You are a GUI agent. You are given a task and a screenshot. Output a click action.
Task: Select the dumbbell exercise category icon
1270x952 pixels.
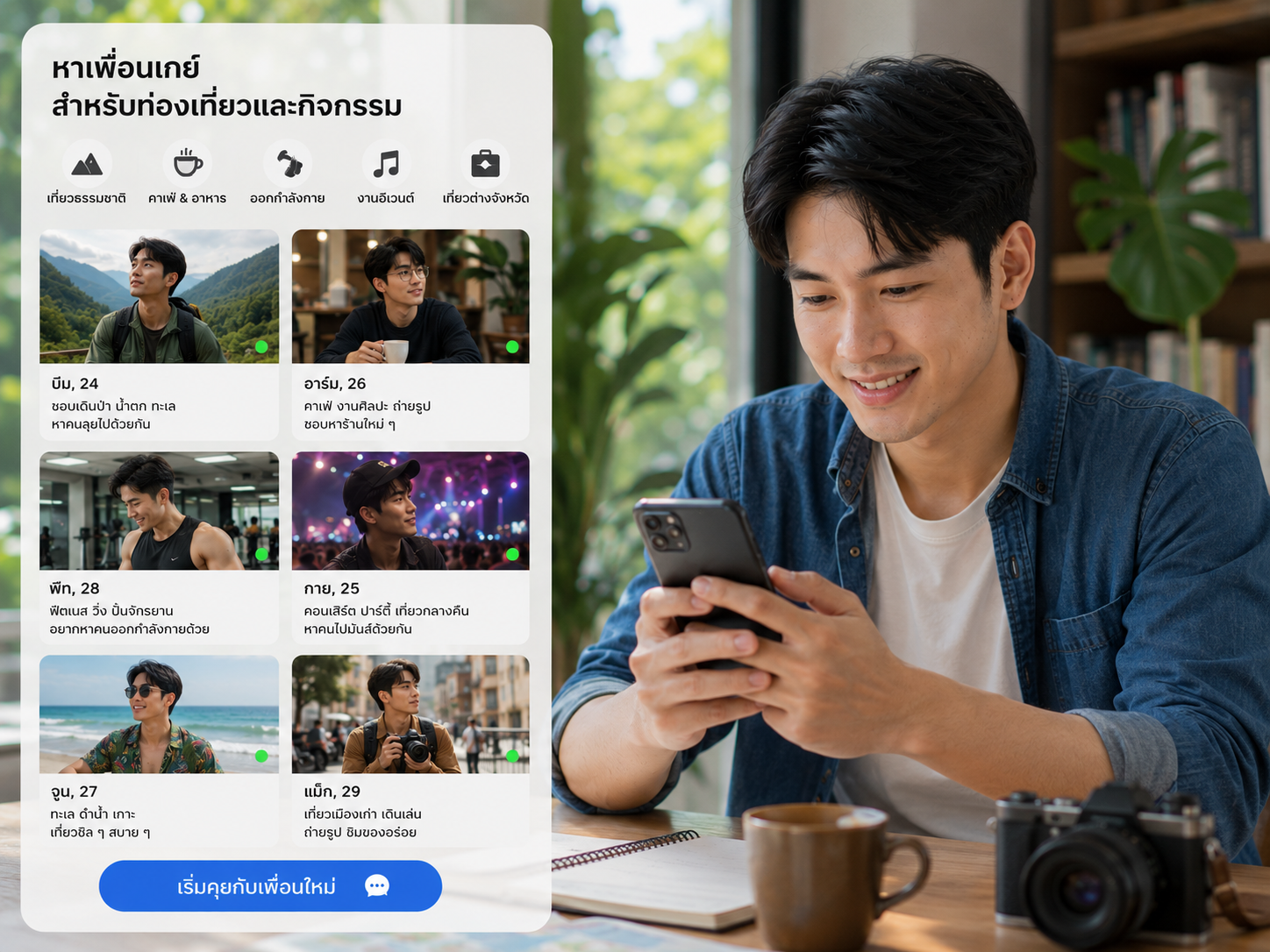289,163
